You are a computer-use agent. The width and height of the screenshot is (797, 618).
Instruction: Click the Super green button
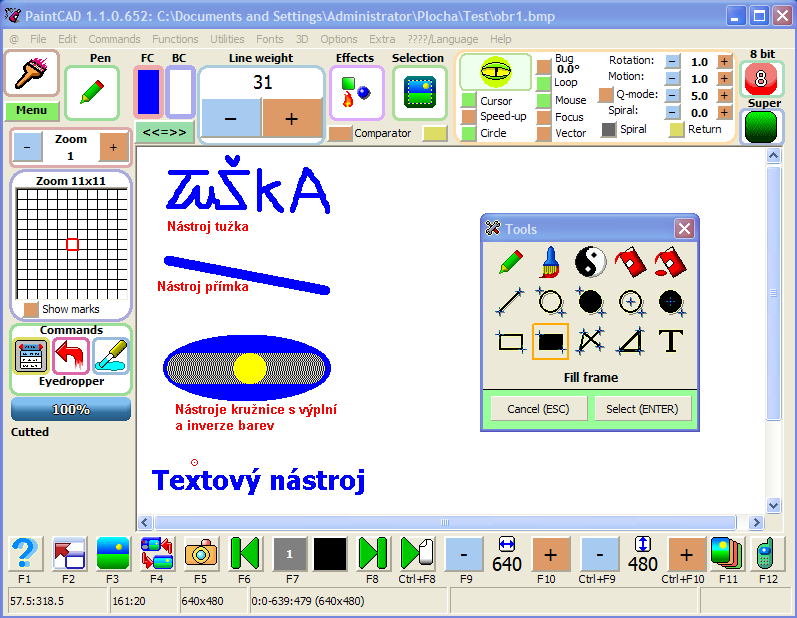(761, 127)
